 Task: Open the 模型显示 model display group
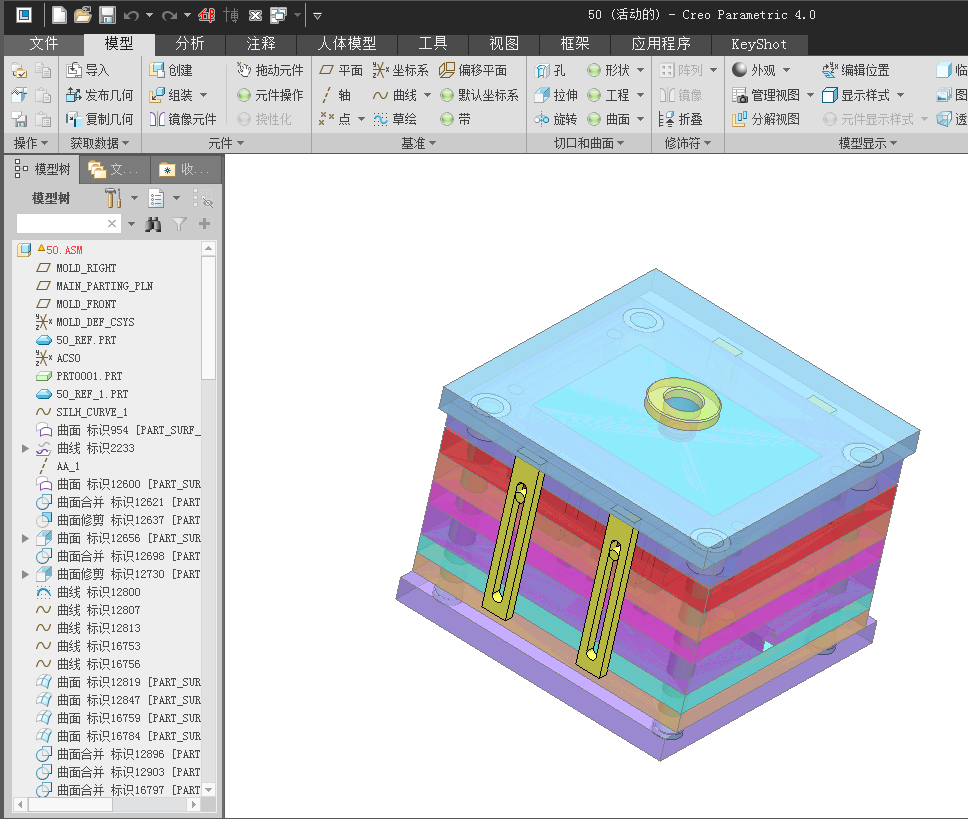(867, 143)
